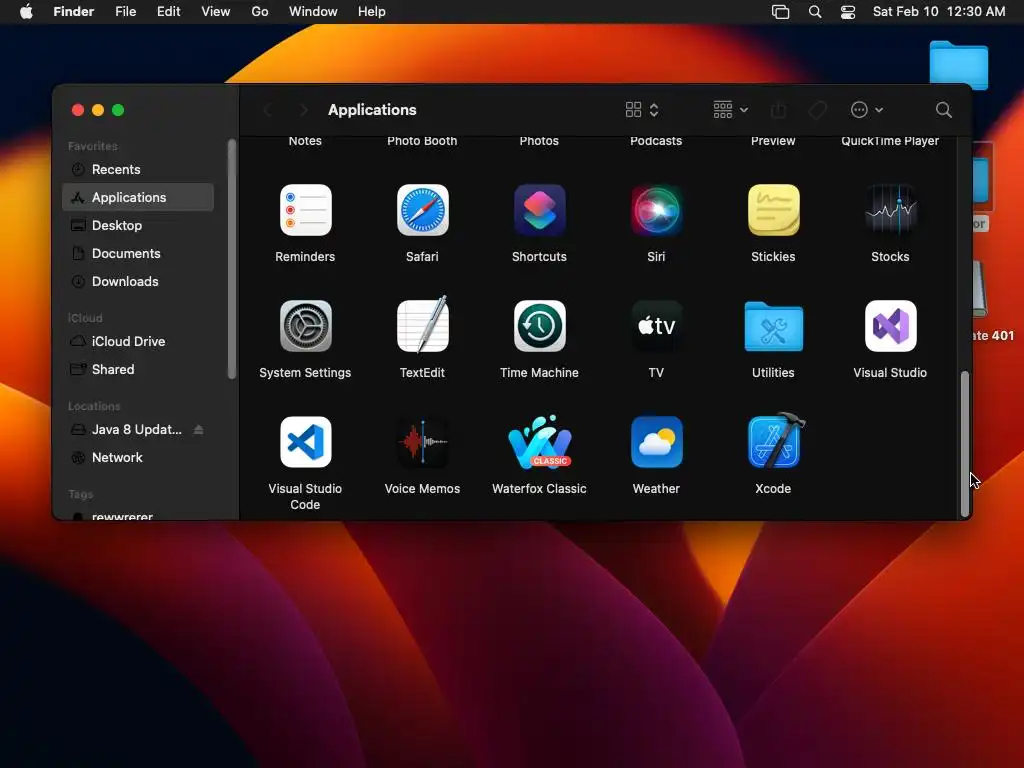
Task: Select the Time Machine app icon
Action: pos(539,326)
